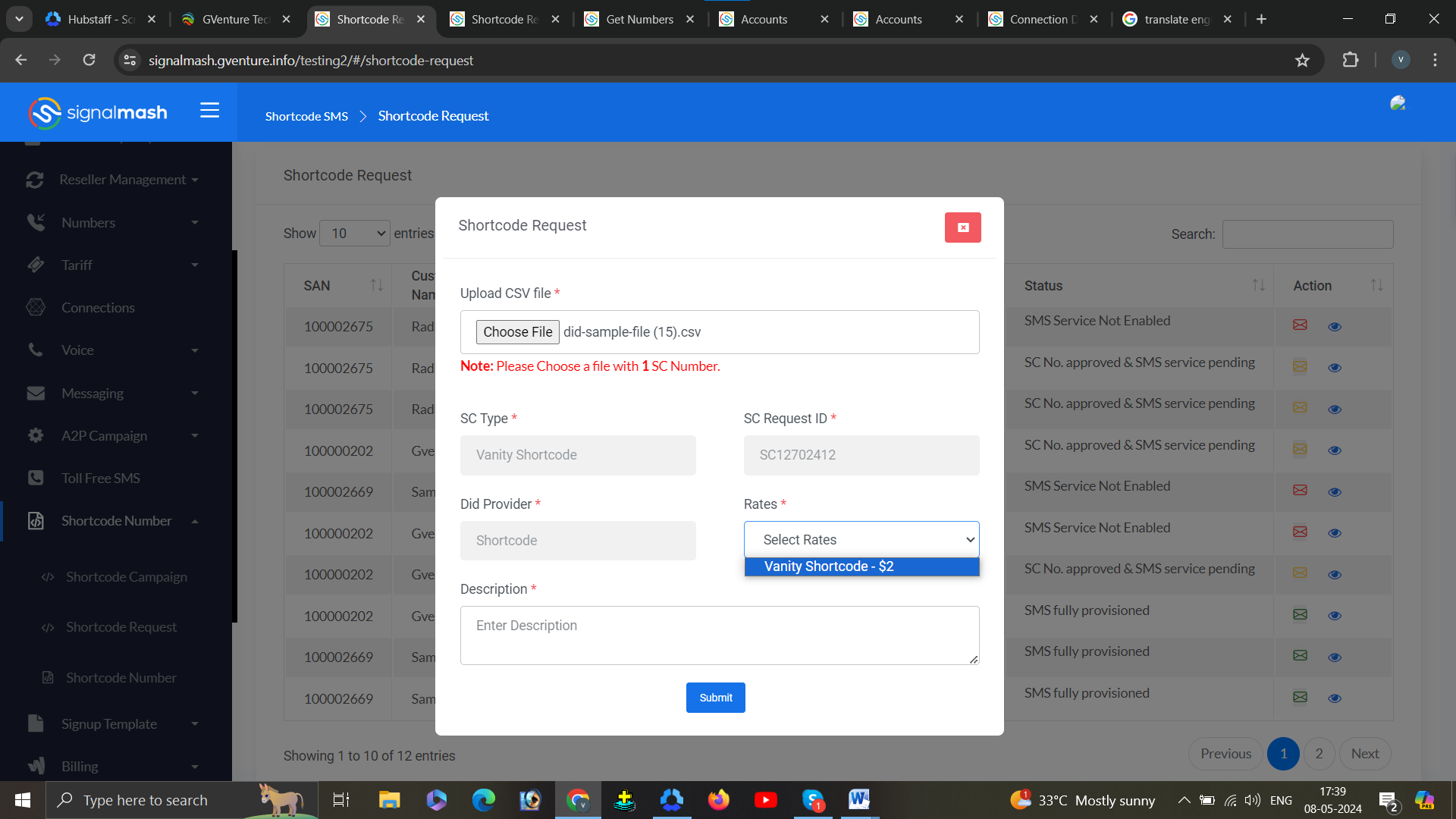This screenshot has width=1456, height=819.
Task: Expand the Reseller Management menu
Action: click(115, 180)
